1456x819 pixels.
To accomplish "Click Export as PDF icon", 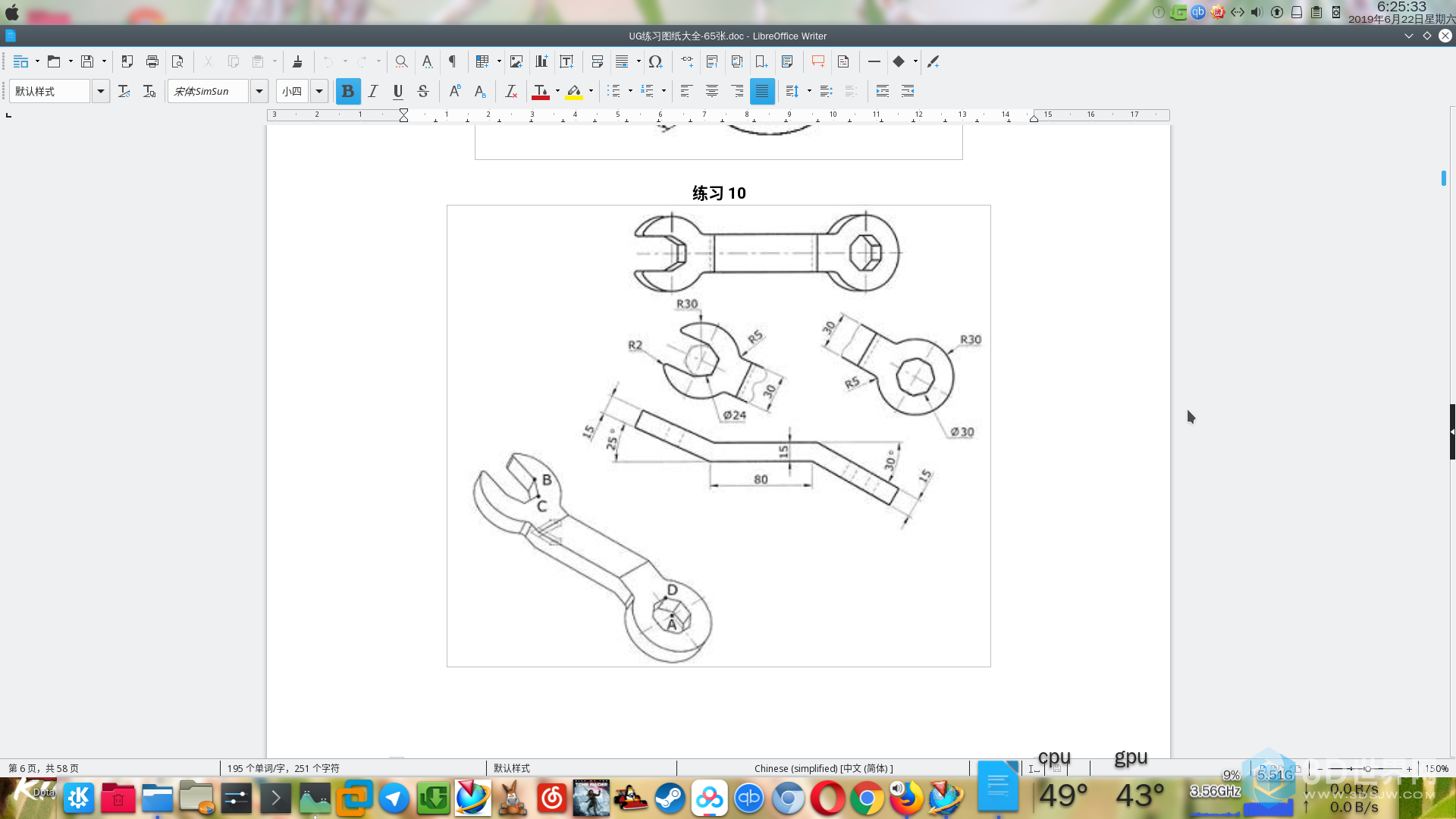I will [127, 61].
